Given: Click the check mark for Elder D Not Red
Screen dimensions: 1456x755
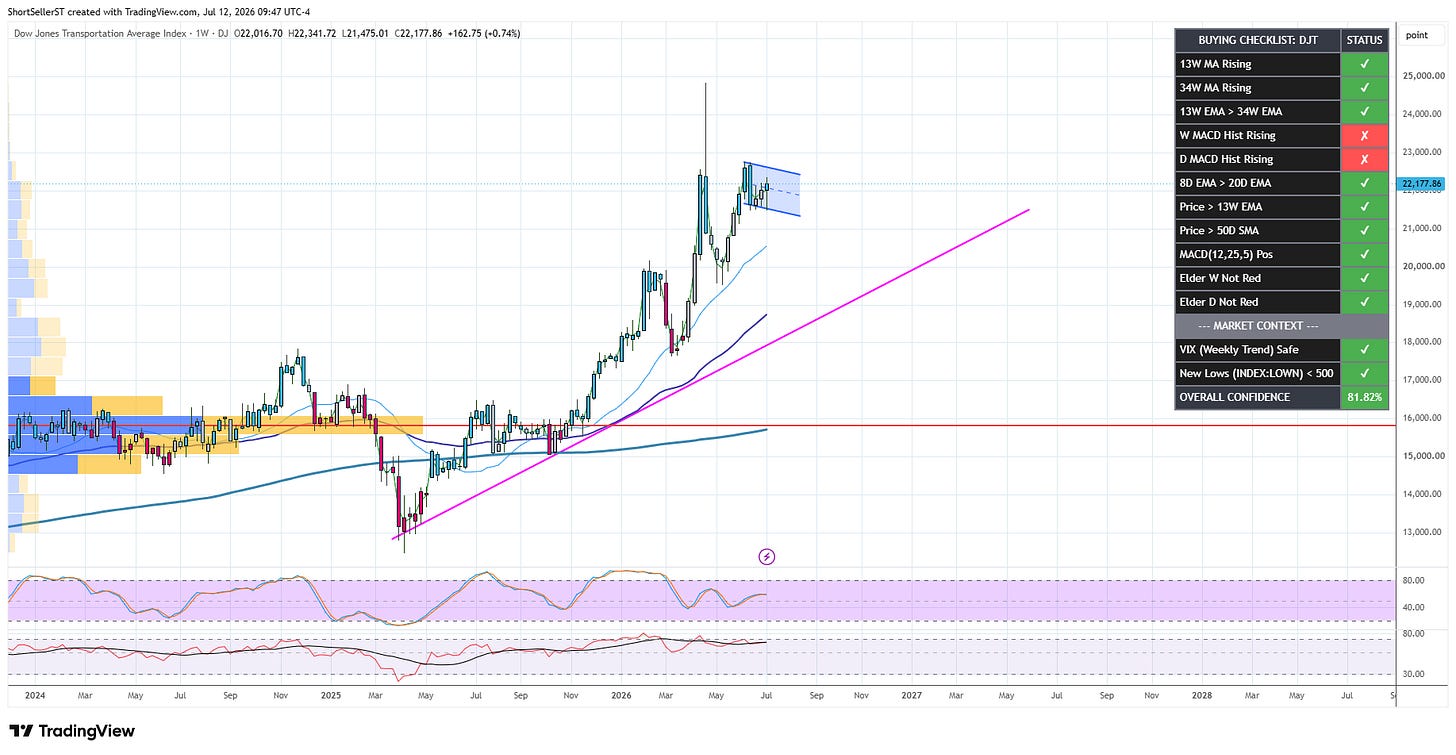Looking at the screenshot, I should (x=1364, y=302).
